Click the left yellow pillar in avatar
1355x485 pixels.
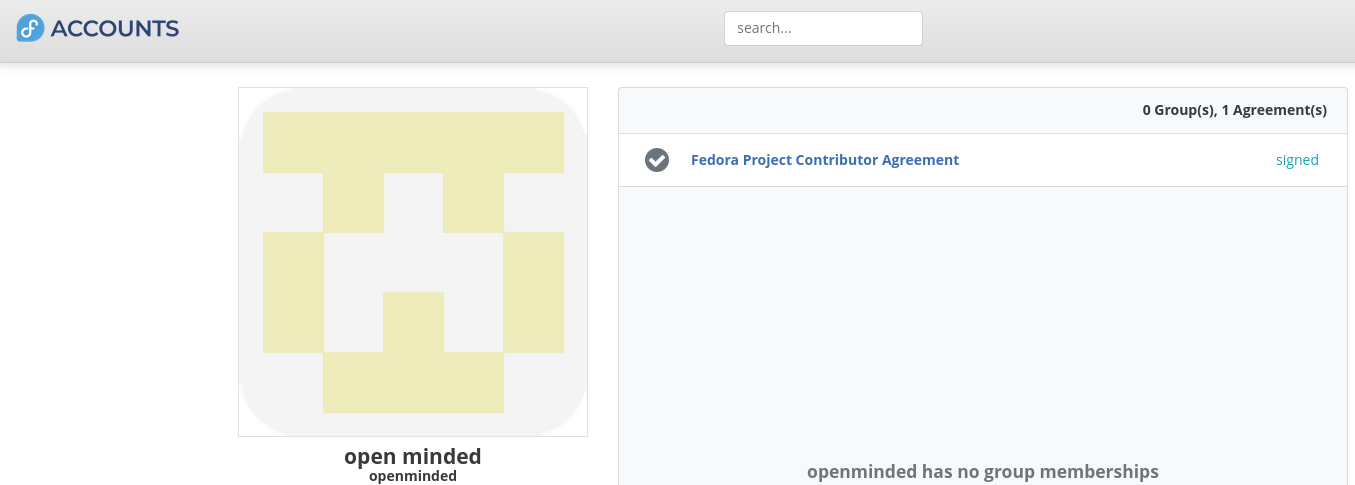click(293, 292)
